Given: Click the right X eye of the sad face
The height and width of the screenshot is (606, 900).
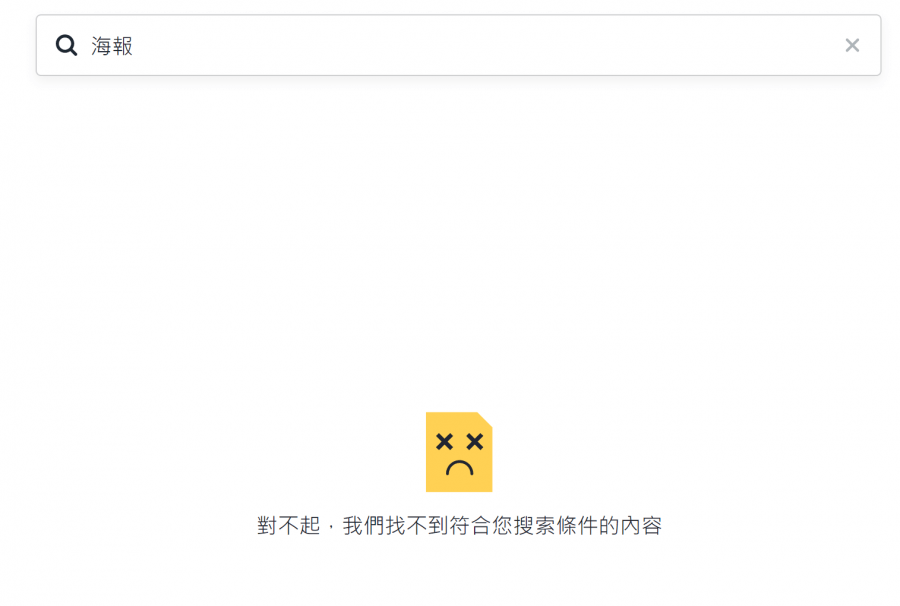Looking at the screenshot, I should [475, 441].
